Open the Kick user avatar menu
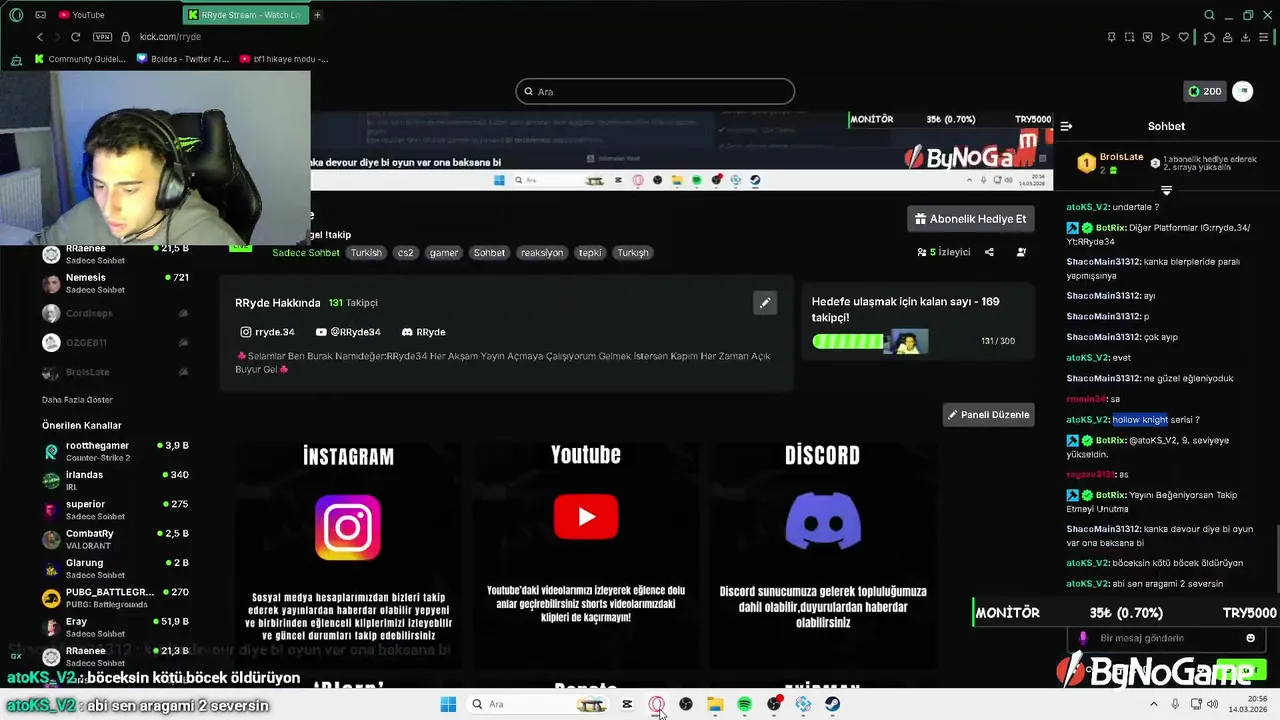 click(1243, 91)
